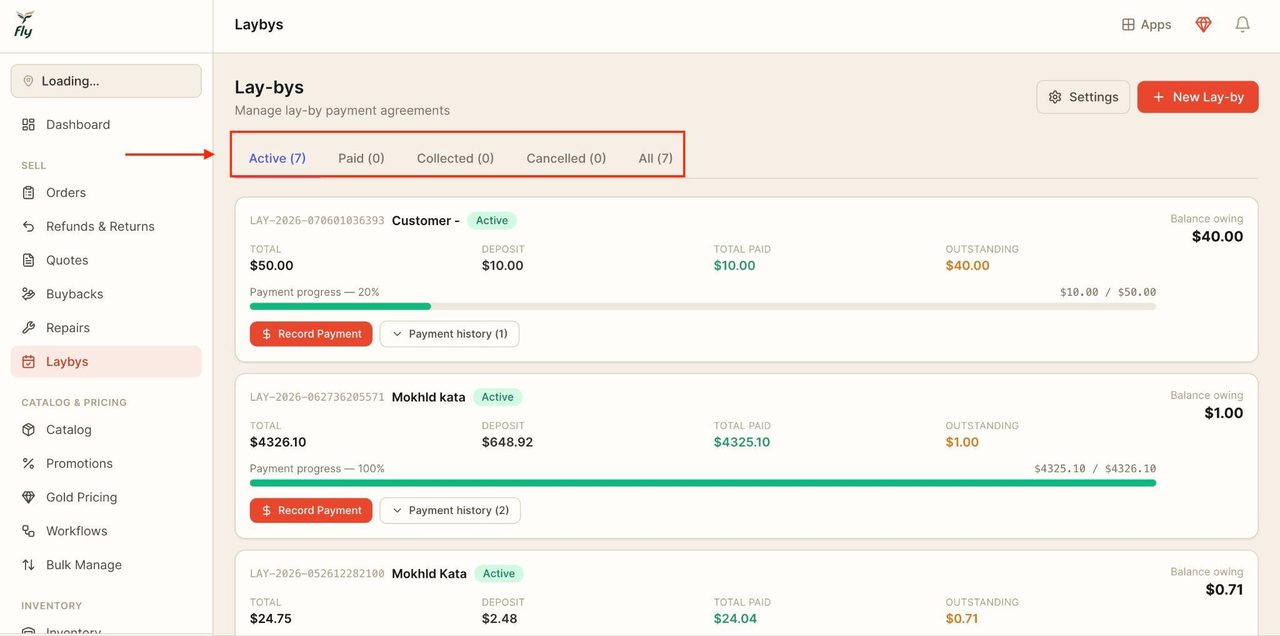This screenshot has height=636, width=1280.
Task: Click the Promotions percent icon
Action: 29,464
